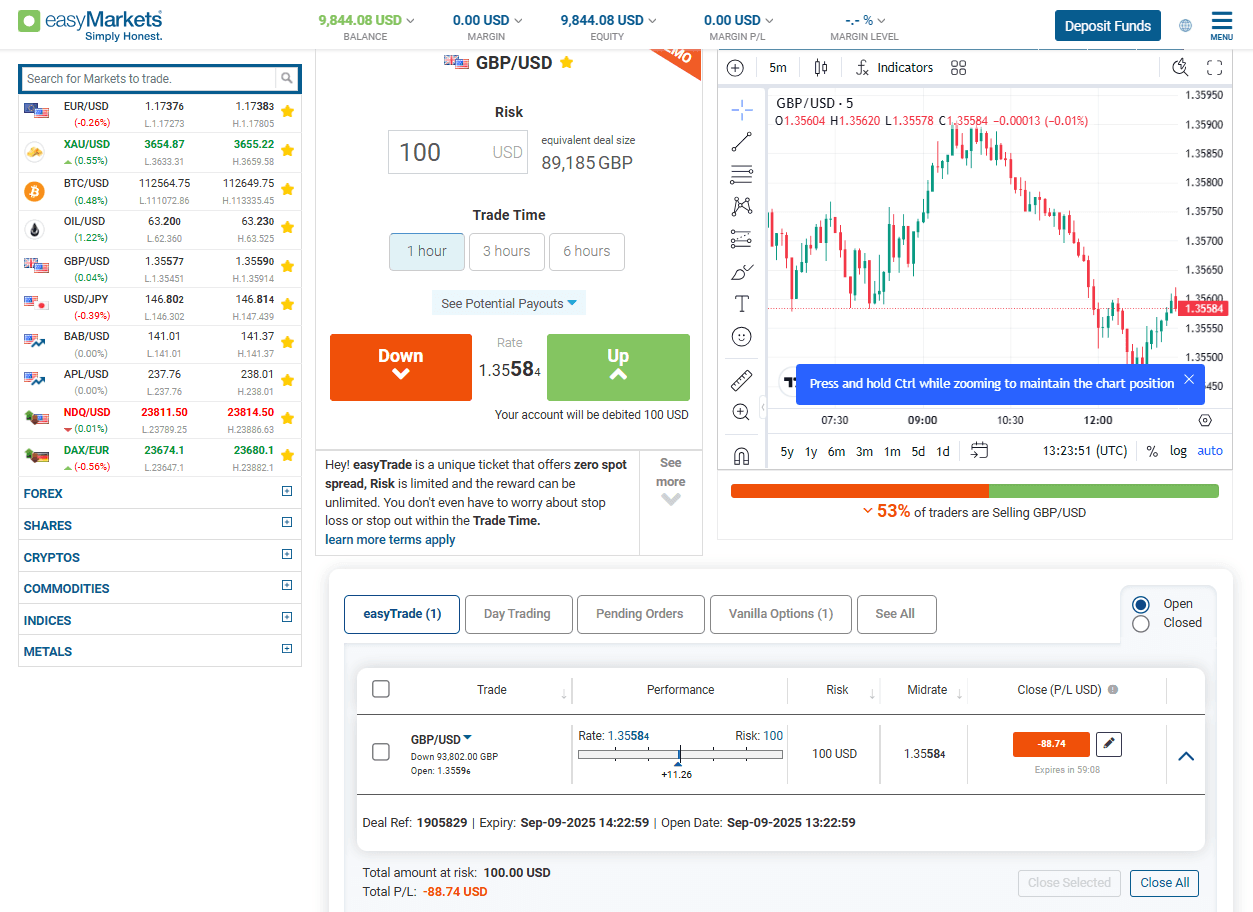
Task: Open the learn more terms apply link
Action: (390, 540)
